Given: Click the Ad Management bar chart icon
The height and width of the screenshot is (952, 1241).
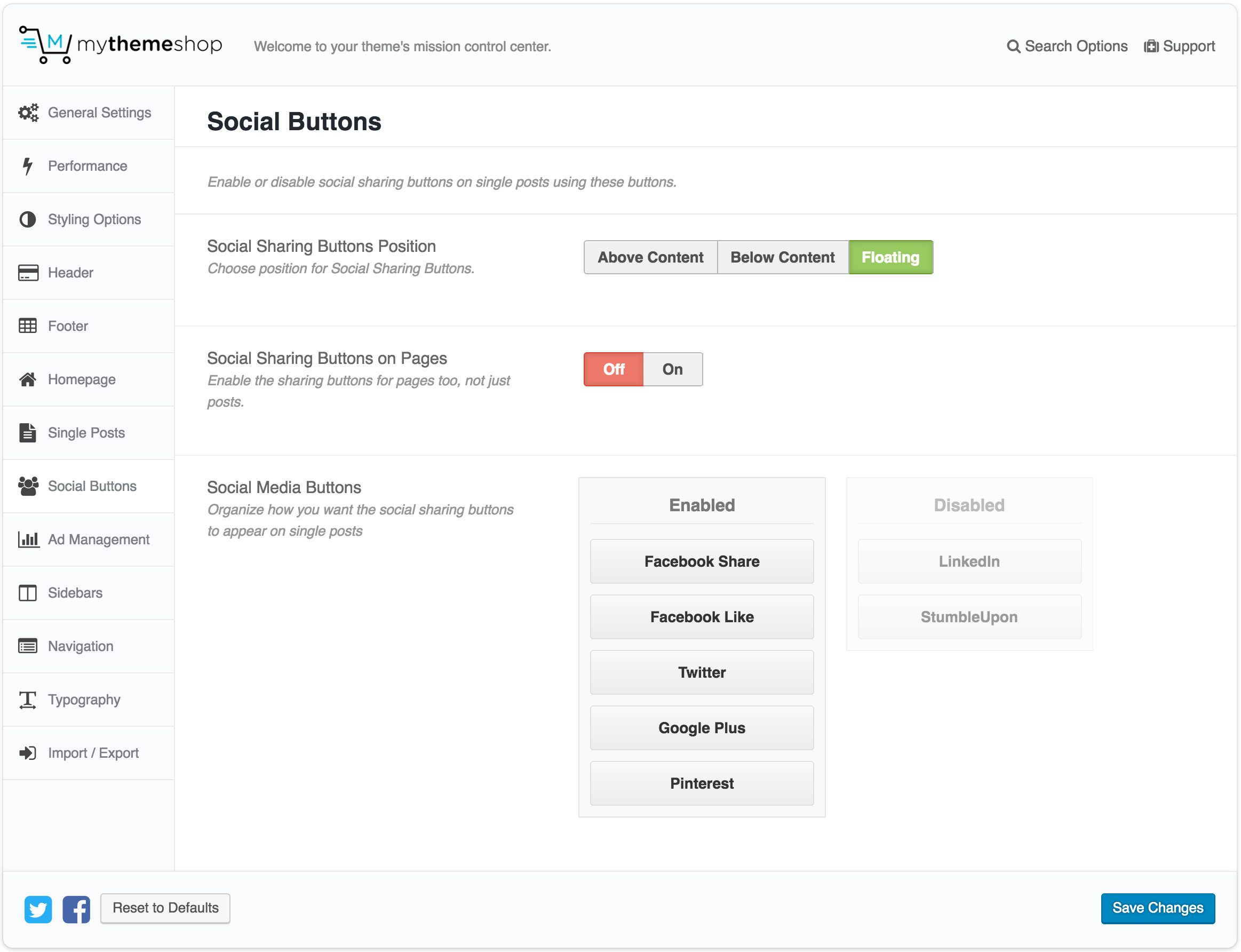Looking at the screenshot, I should [x=28, y=540].
